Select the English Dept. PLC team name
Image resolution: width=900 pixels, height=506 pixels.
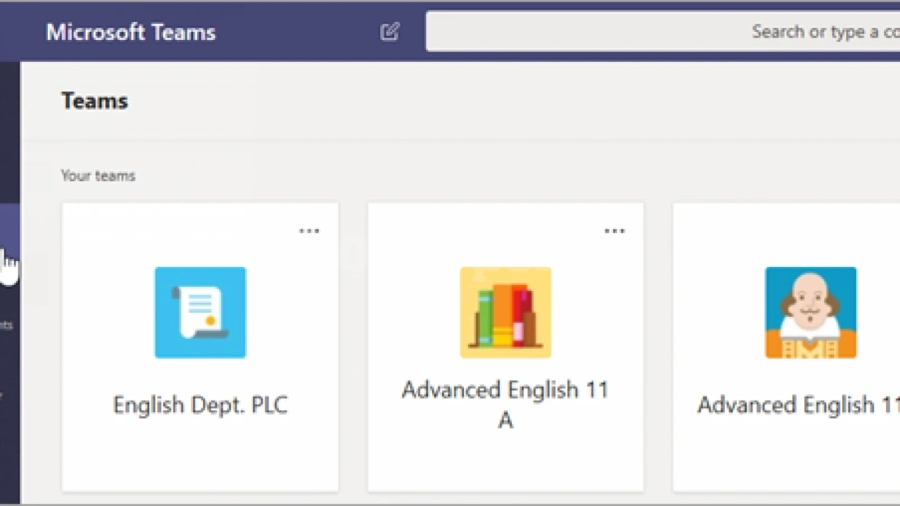[200, 405]
